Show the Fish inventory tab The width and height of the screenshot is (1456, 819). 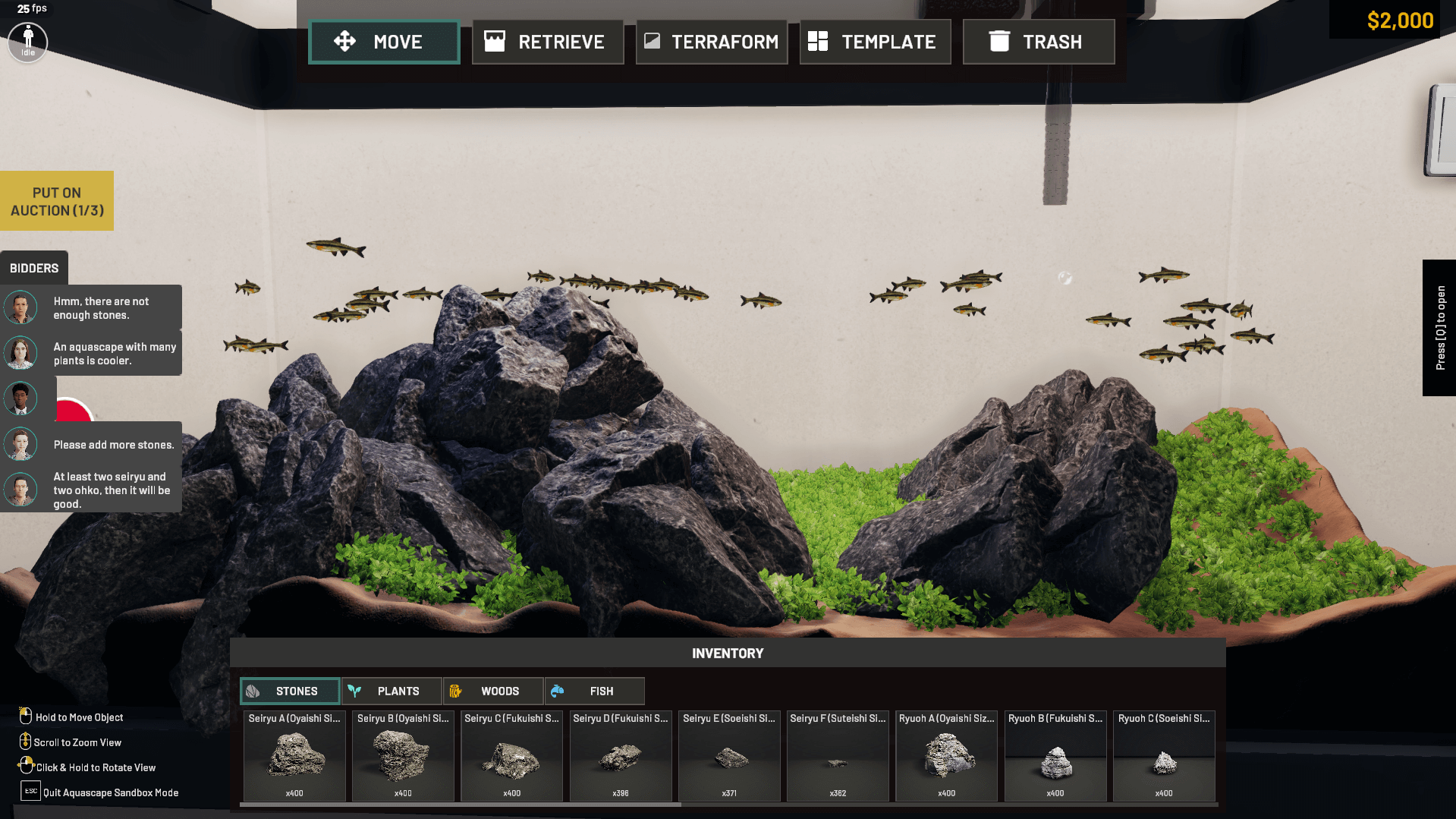pos(595,691)
